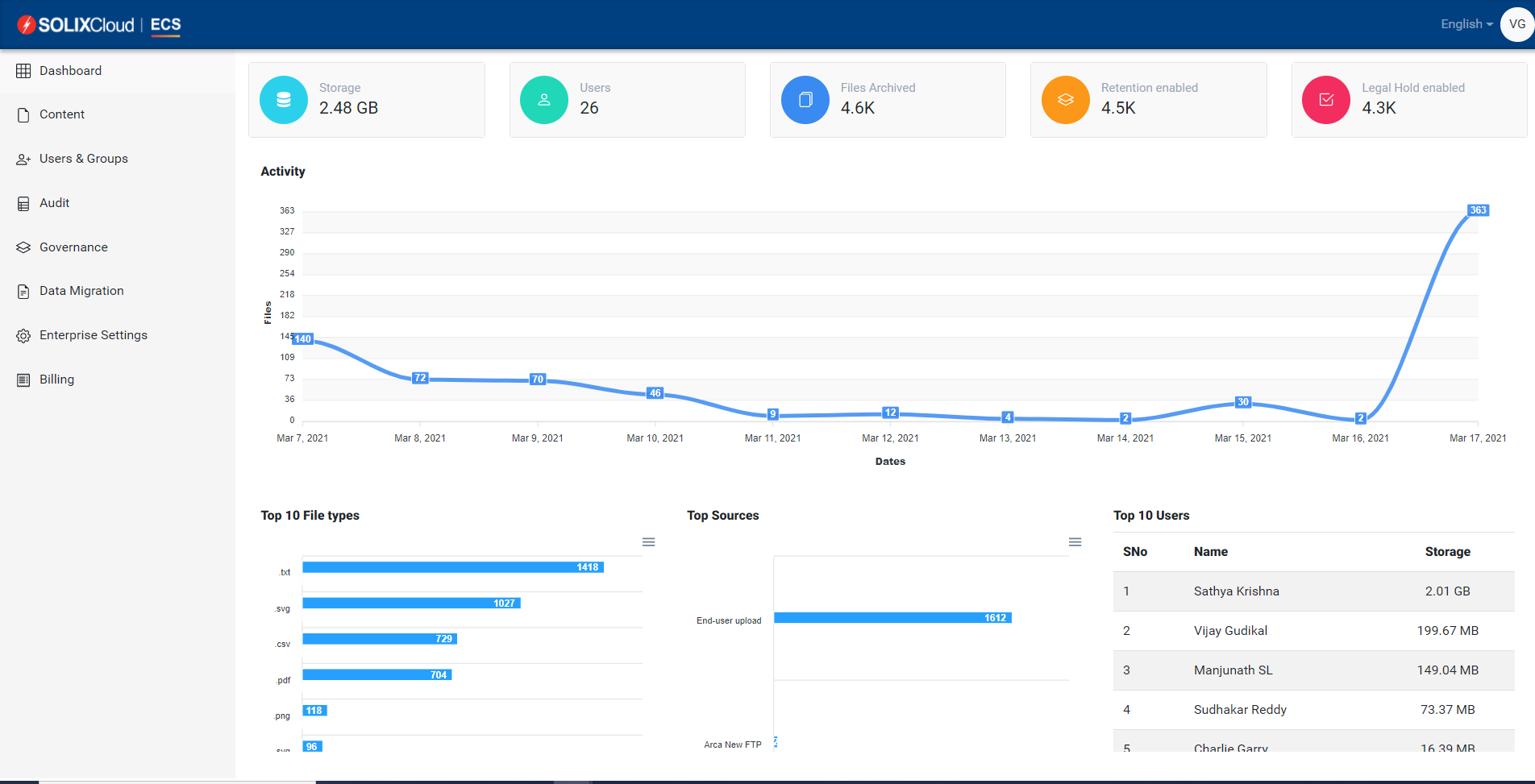The width and height of the screenshot is (1535, 784).
Task: Open the Top Sources chart menu
Action: (1075, 541)
